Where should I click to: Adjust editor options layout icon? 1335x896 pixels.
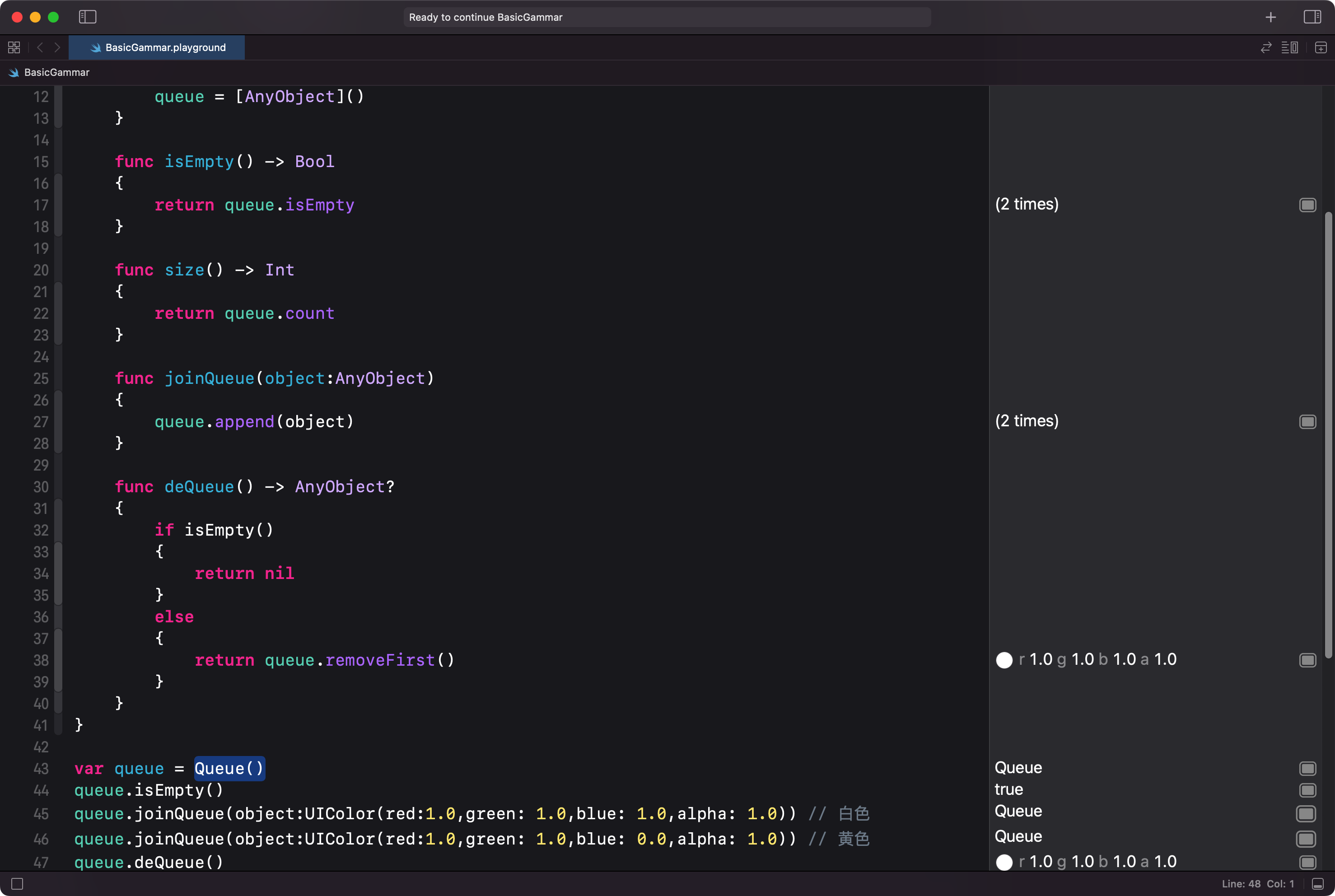1290,47
